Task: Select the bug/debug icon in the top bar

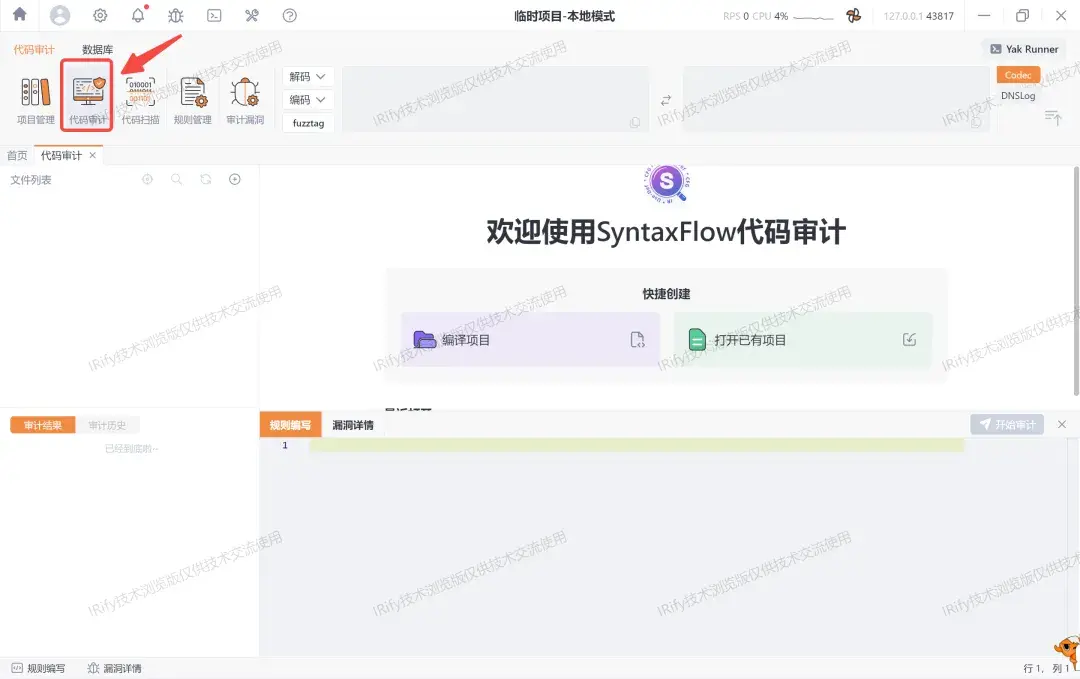Action: (x=176, y=15)
